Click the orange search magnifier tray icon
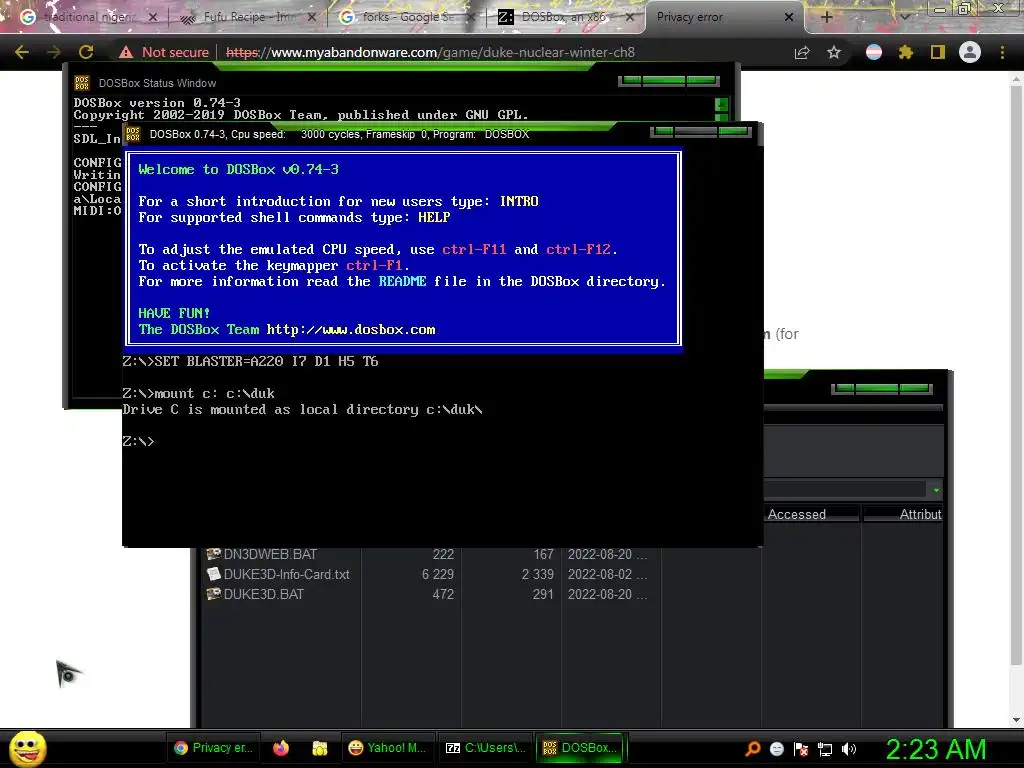The image size is (1024, 768). tap(752, 748)
